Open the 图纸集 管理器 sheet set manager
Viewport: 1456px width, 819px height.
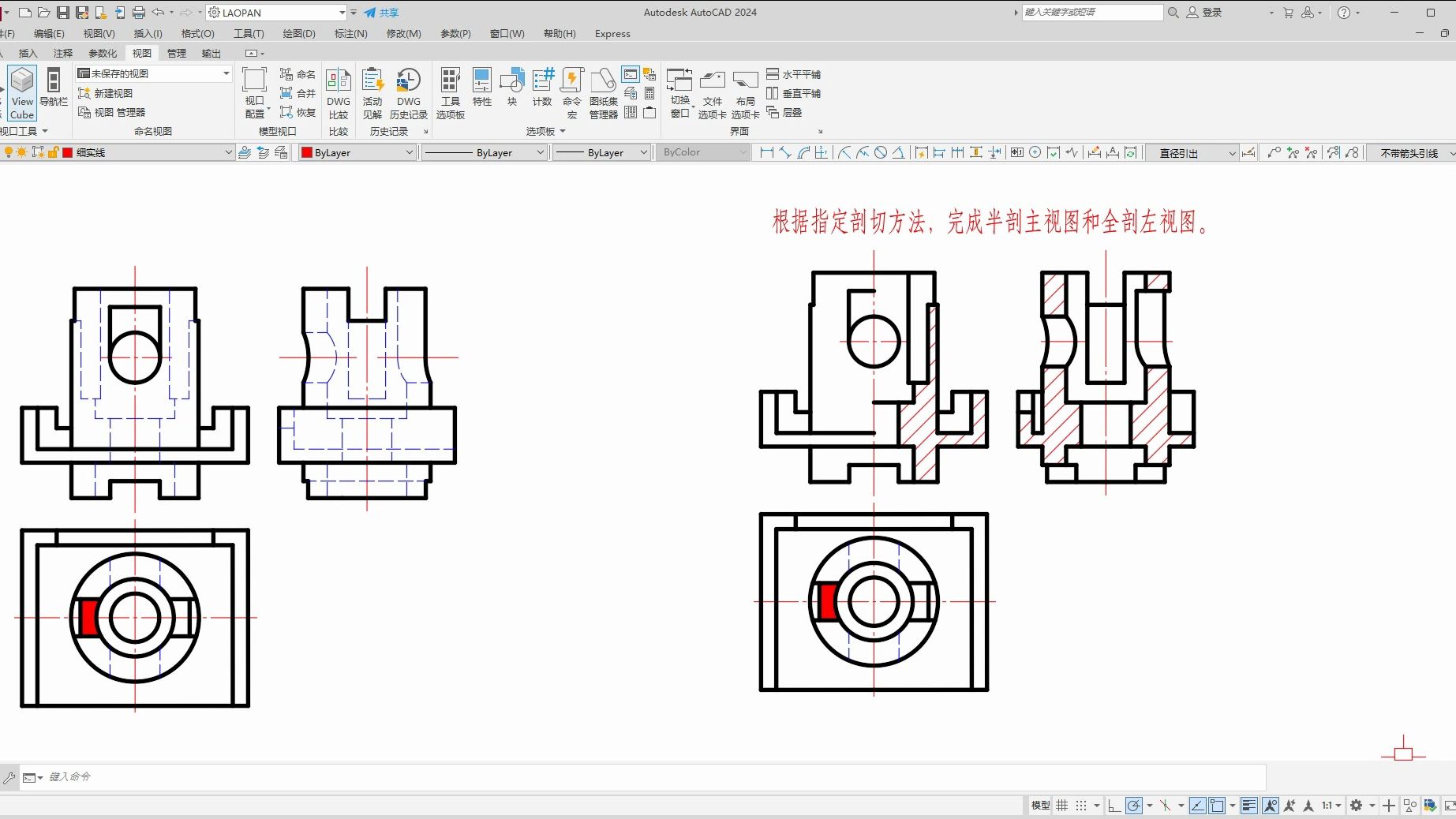tap(604, 92)
